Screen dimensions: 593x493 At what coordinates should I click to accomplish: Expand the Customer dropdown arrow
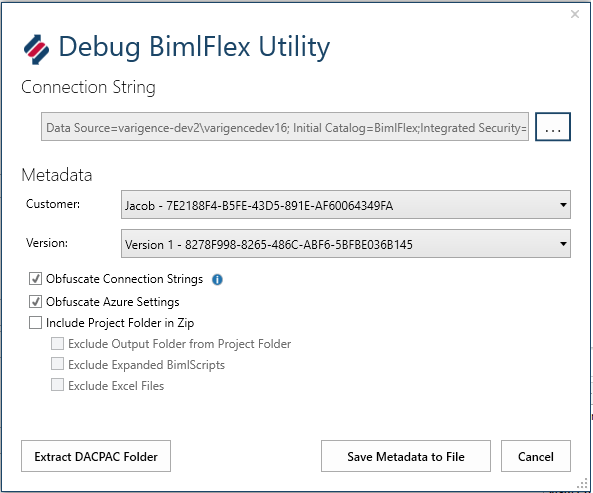pos(563,205)
